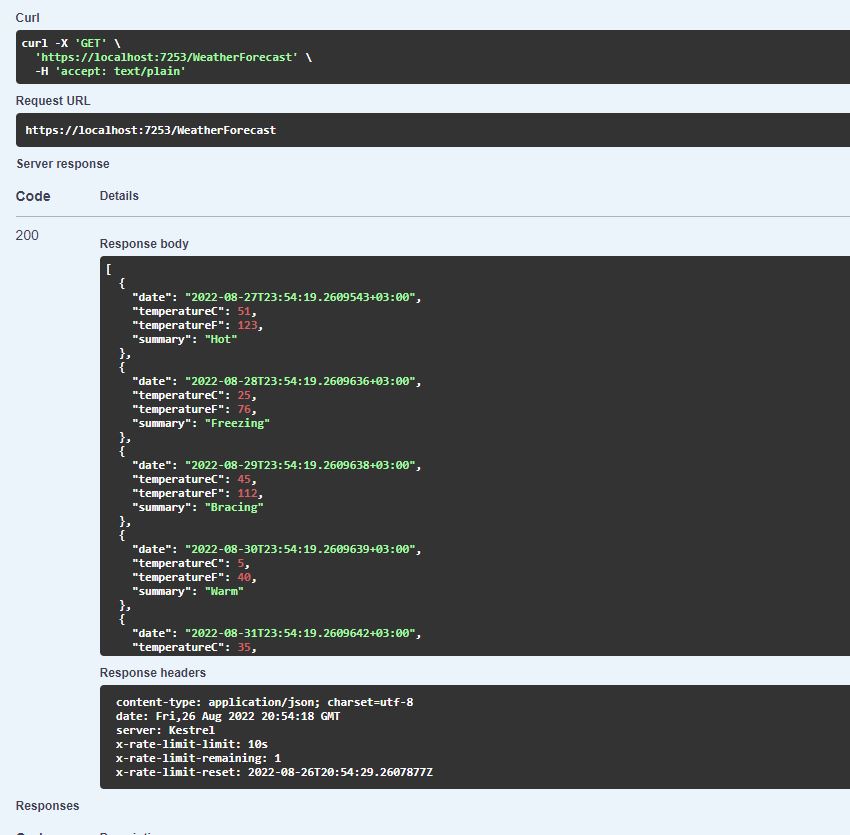Image resolution: width=850 pixels, height=835 pixels.
Task: Click the temperatureF value 112
Action: 248,493
